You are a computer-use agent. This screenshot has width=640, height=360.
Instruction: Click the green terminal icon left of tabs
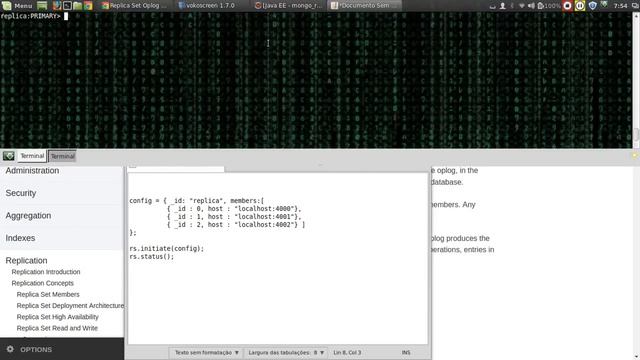pos(9,156)
